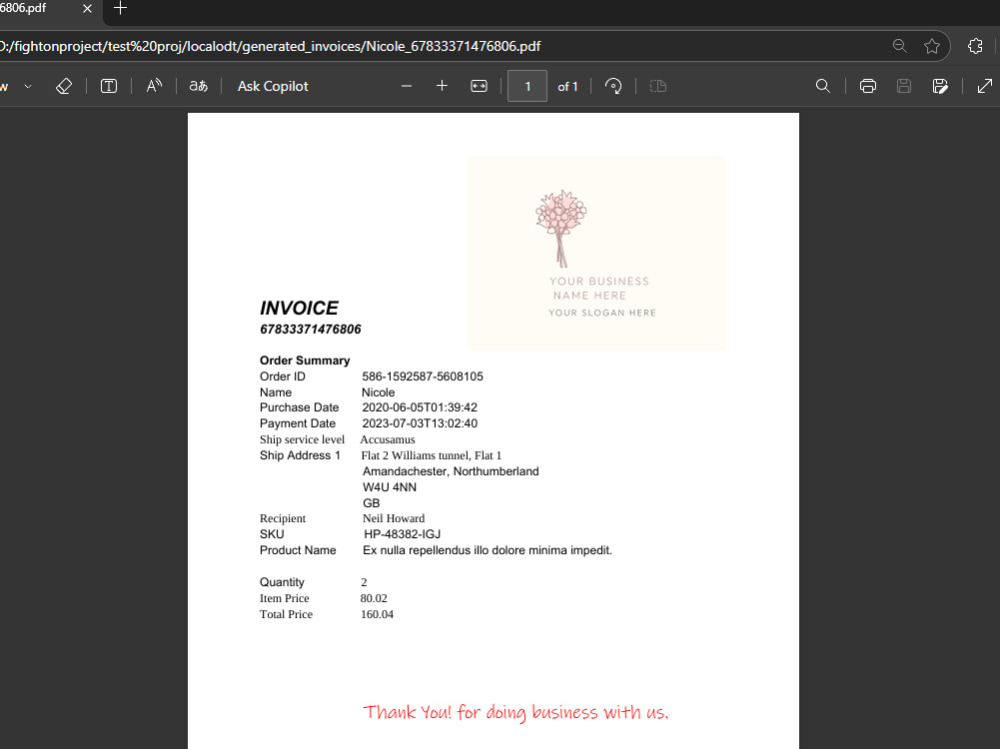Print the invoice PDF
Screen dimensions: 1000x749
click(868, 86)
